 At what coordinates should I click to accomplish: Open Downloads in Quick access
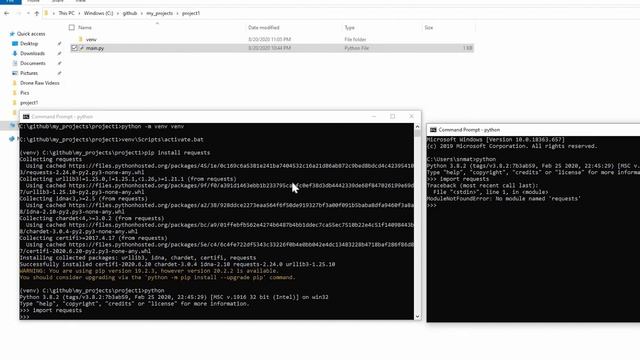point(32,53)
